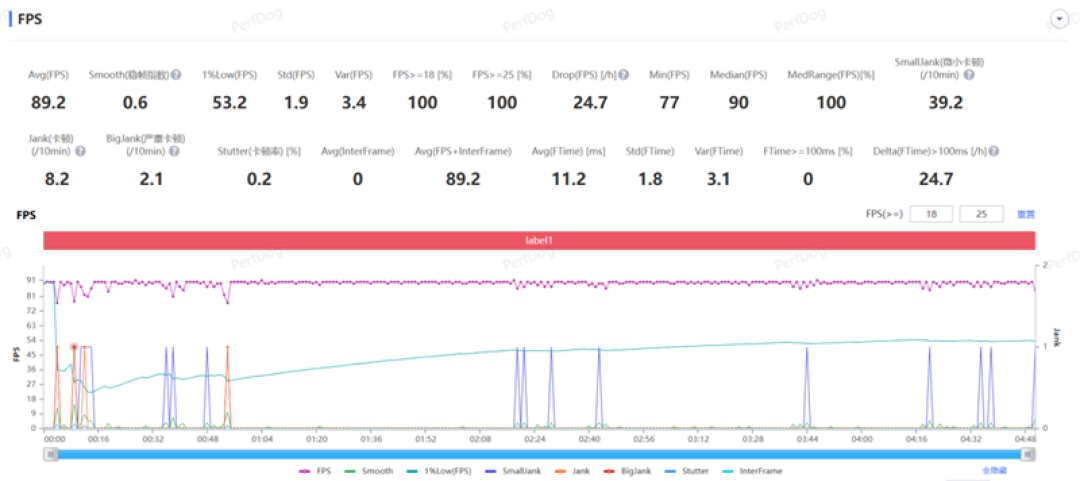
Task: Open help icon beside BigJank (/10min)
Action: 174,151
